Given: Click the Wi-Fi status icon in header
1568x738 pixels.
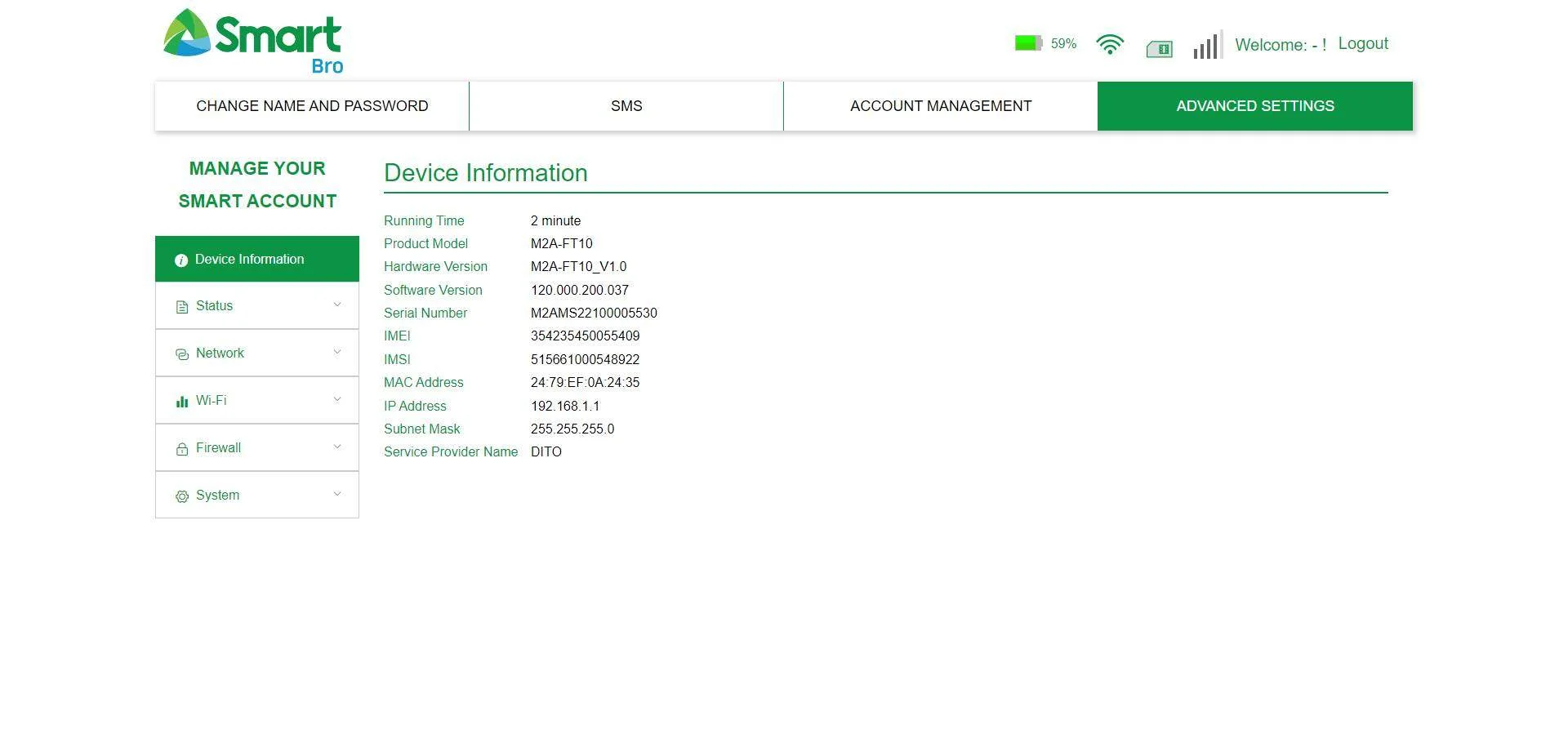Looking at the screenshot, I should point(1110,44).
